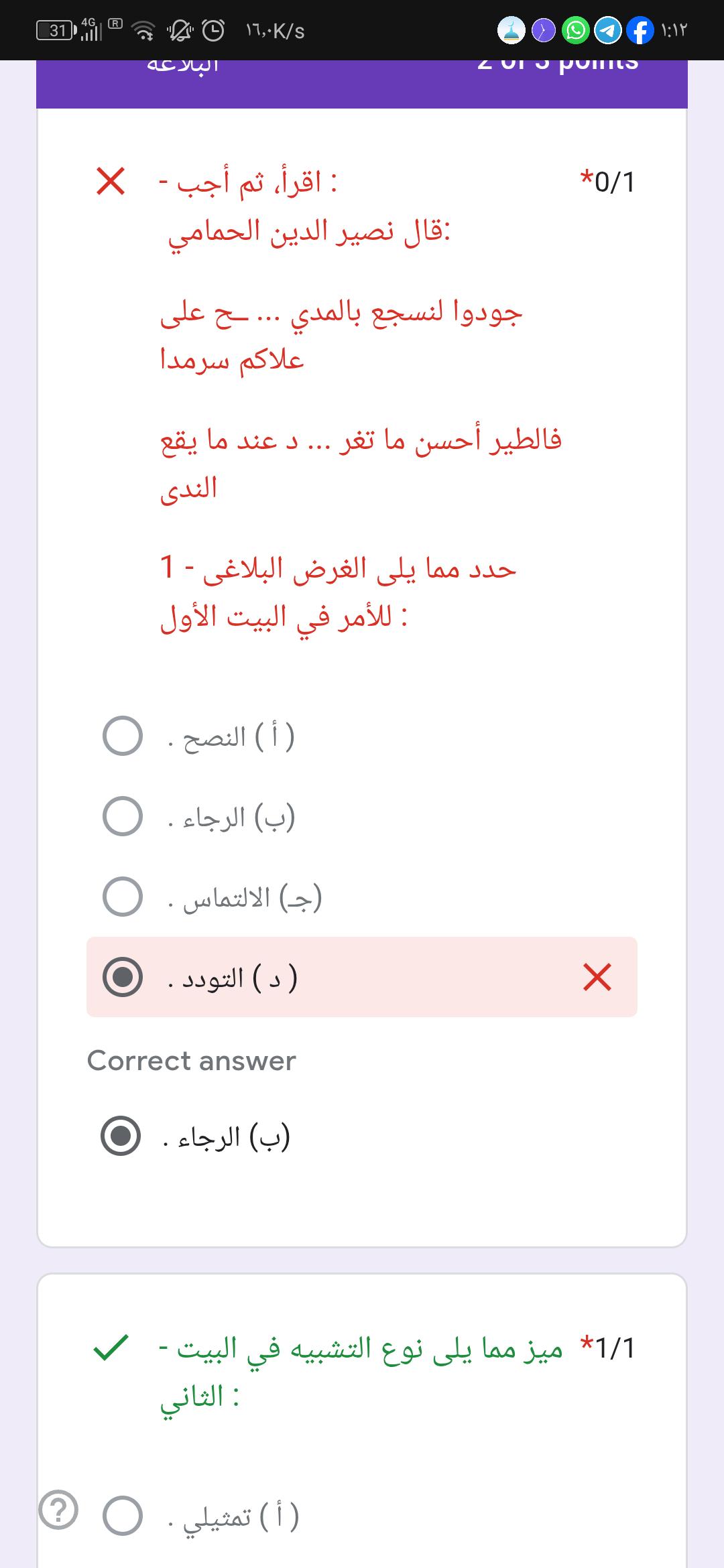The image size is (724, 1568).
Task: Tap the alarm clock status icon
Action: [213, 31]
